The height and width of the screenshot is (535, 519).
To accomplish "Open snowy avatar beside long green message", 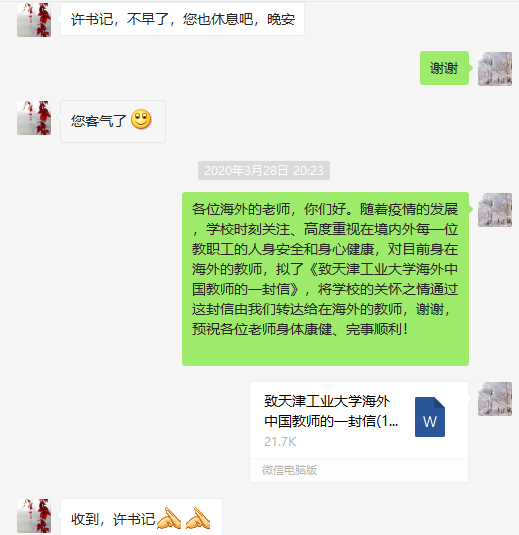I will coord(495,210).
